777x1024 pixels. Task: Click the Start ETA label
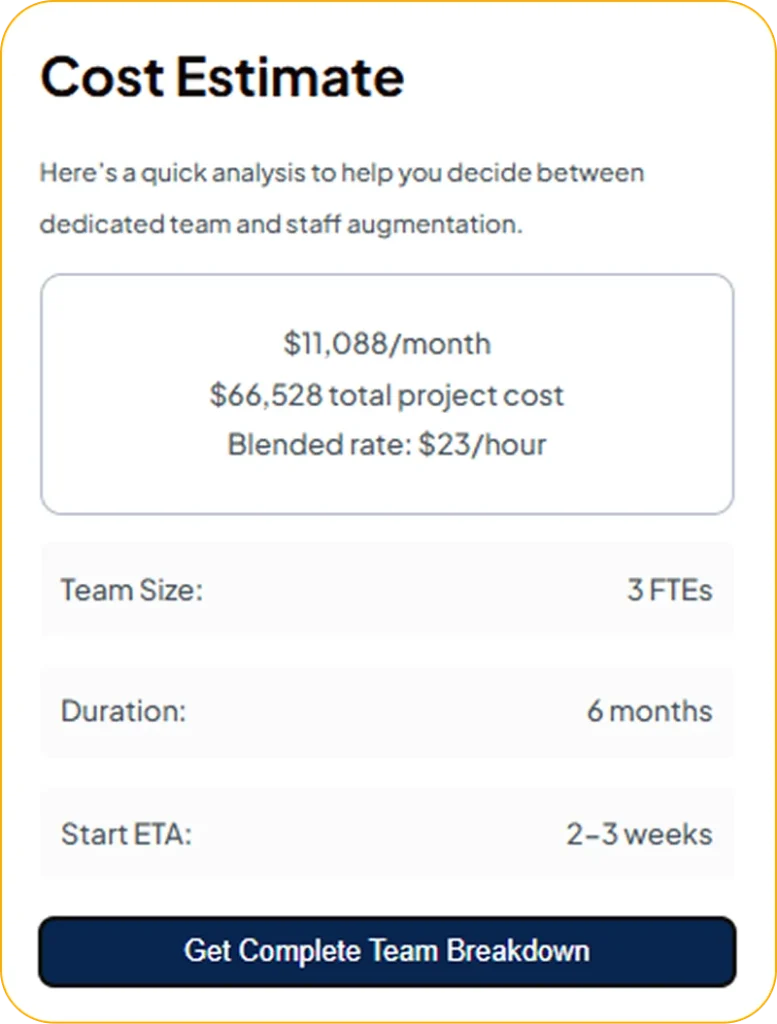[126, 834]
